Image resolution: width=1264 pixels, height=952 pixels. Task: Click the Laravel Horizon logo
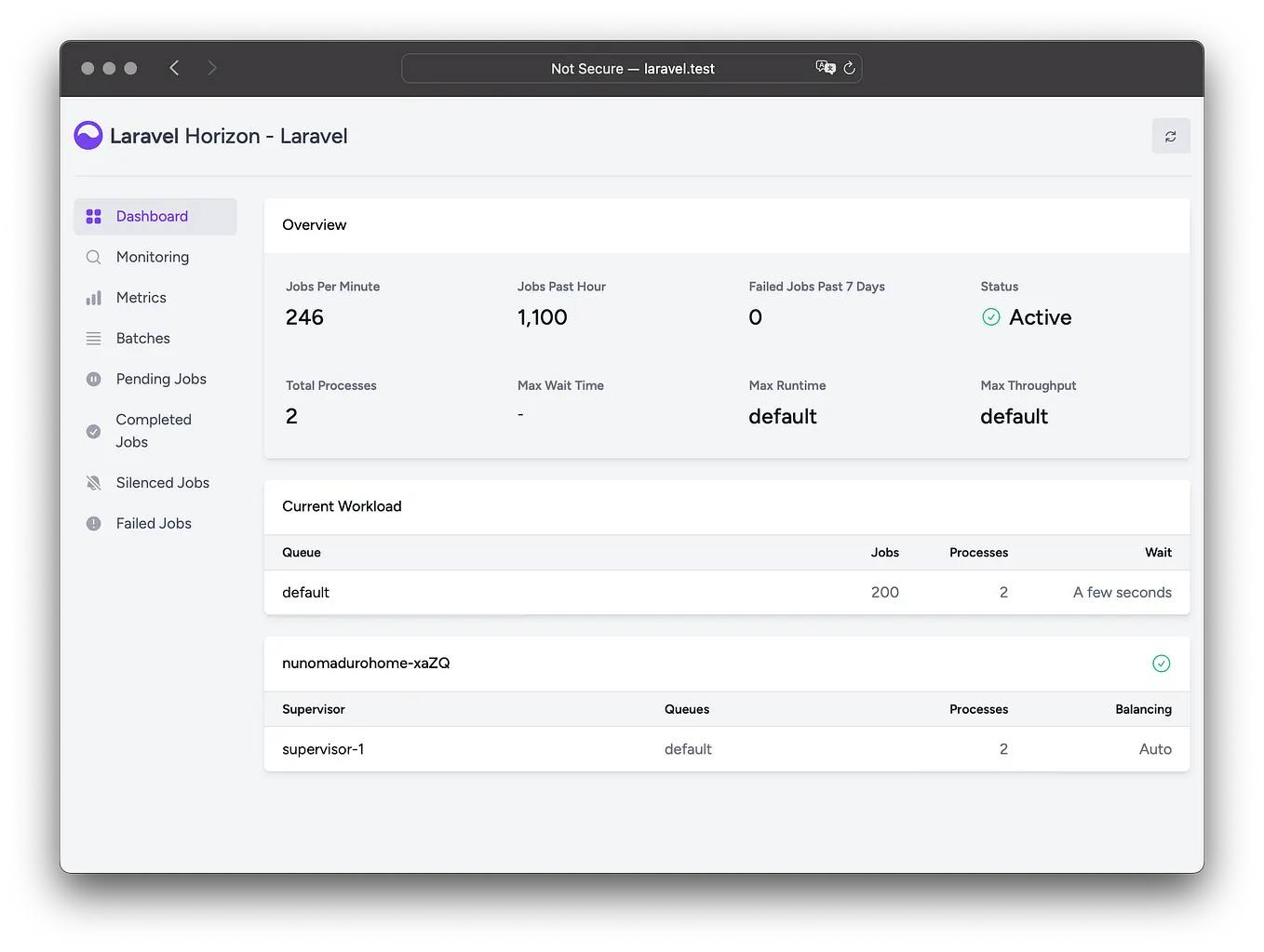click(87, 135)
